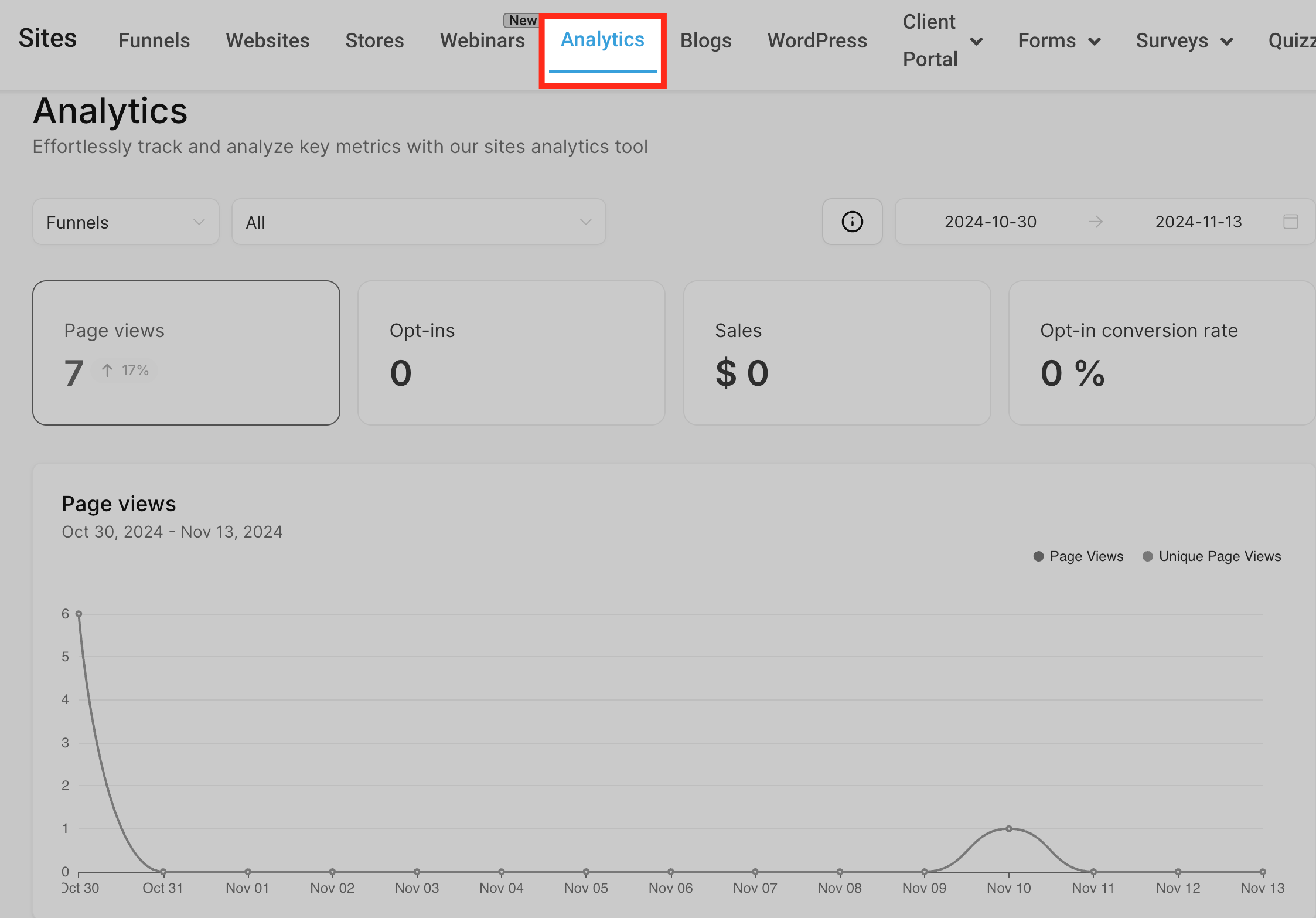Open the Surveys dropdown arrow
Image resolution: width=1316 pixels, height=918 pixels.
tap(1226, 41)
